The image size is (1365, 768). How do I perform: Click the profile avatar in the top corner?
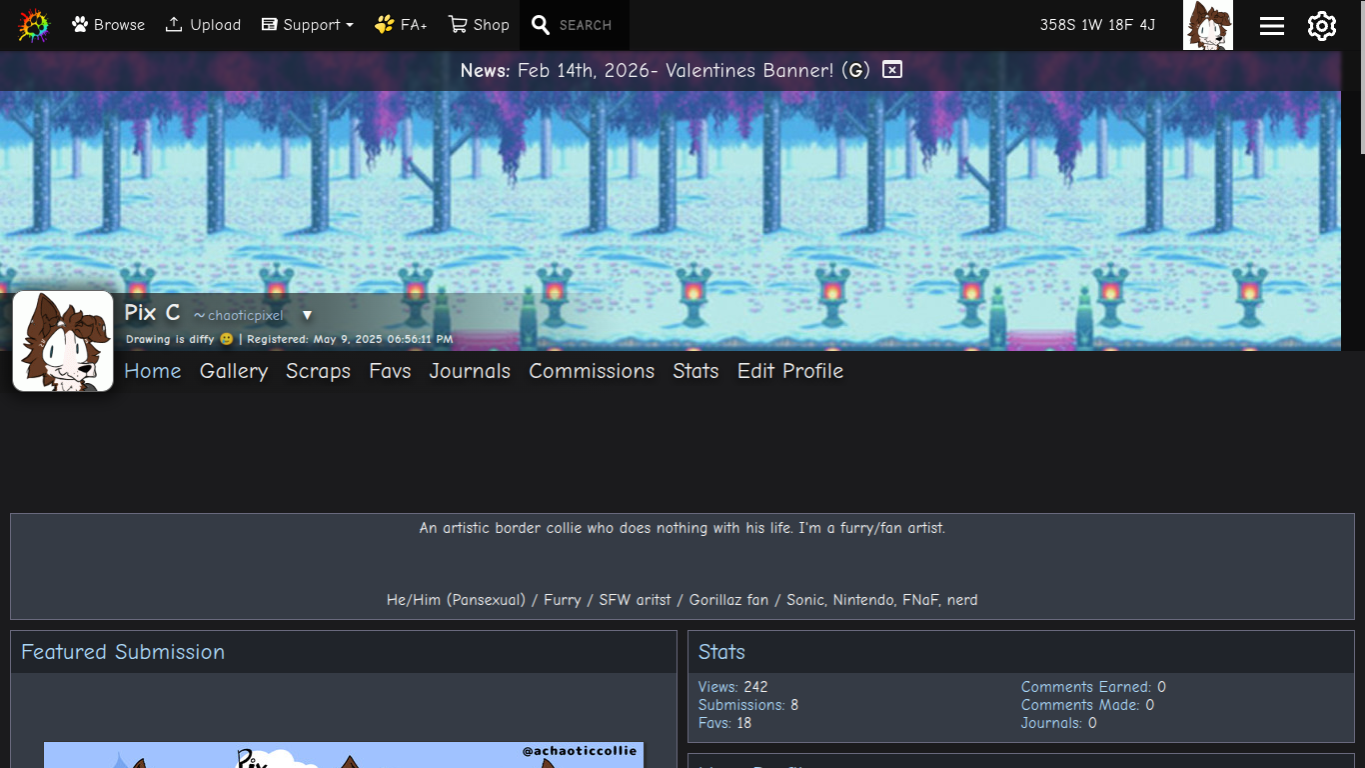[x=1207, y=25]
